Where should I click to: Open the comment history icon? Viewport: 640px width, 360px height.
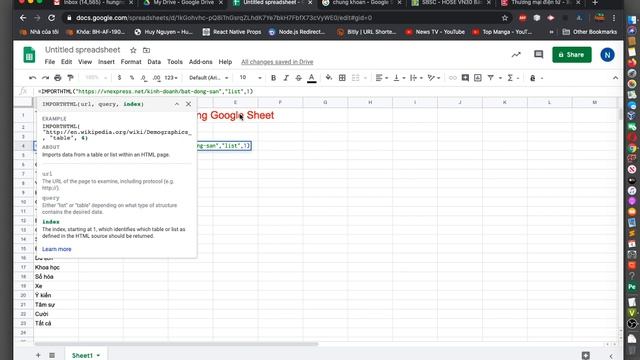538,55
